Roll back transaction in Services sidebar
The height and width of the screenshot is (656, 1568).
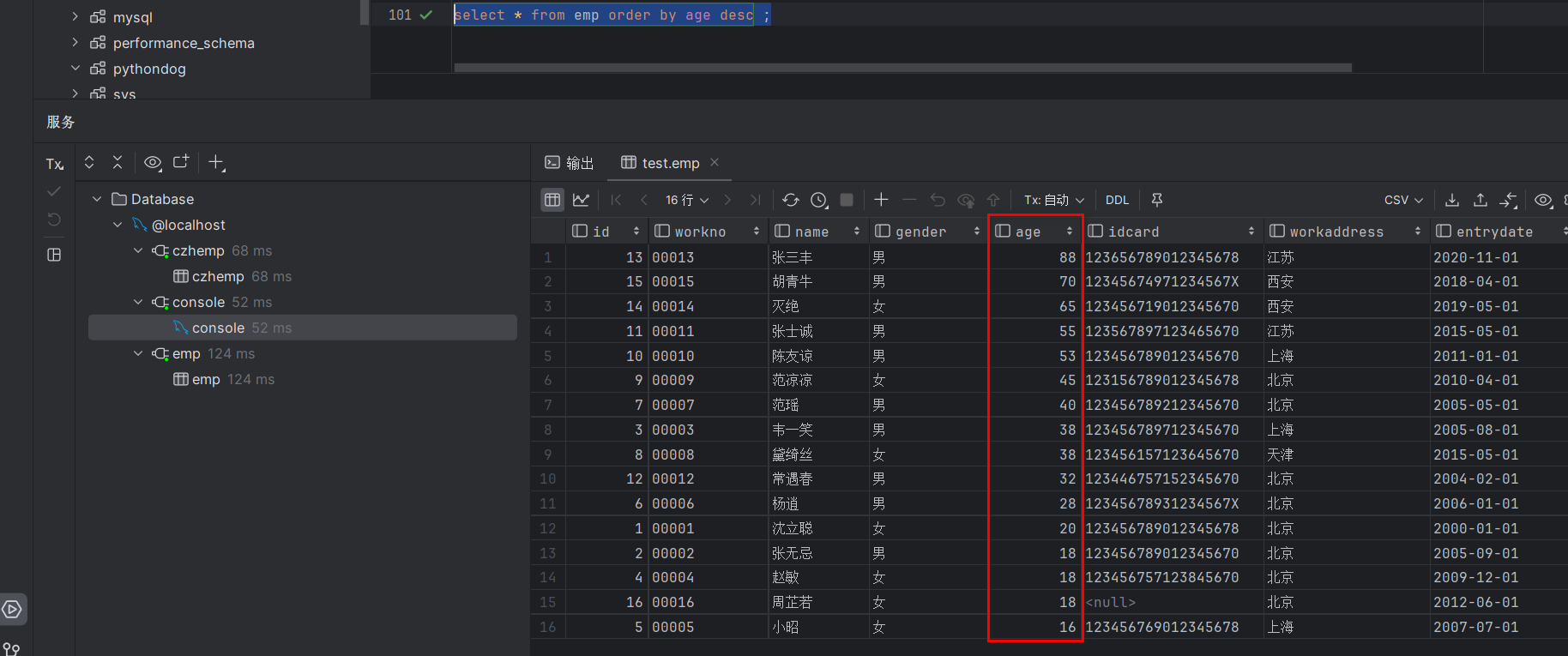tap(54, 220)
